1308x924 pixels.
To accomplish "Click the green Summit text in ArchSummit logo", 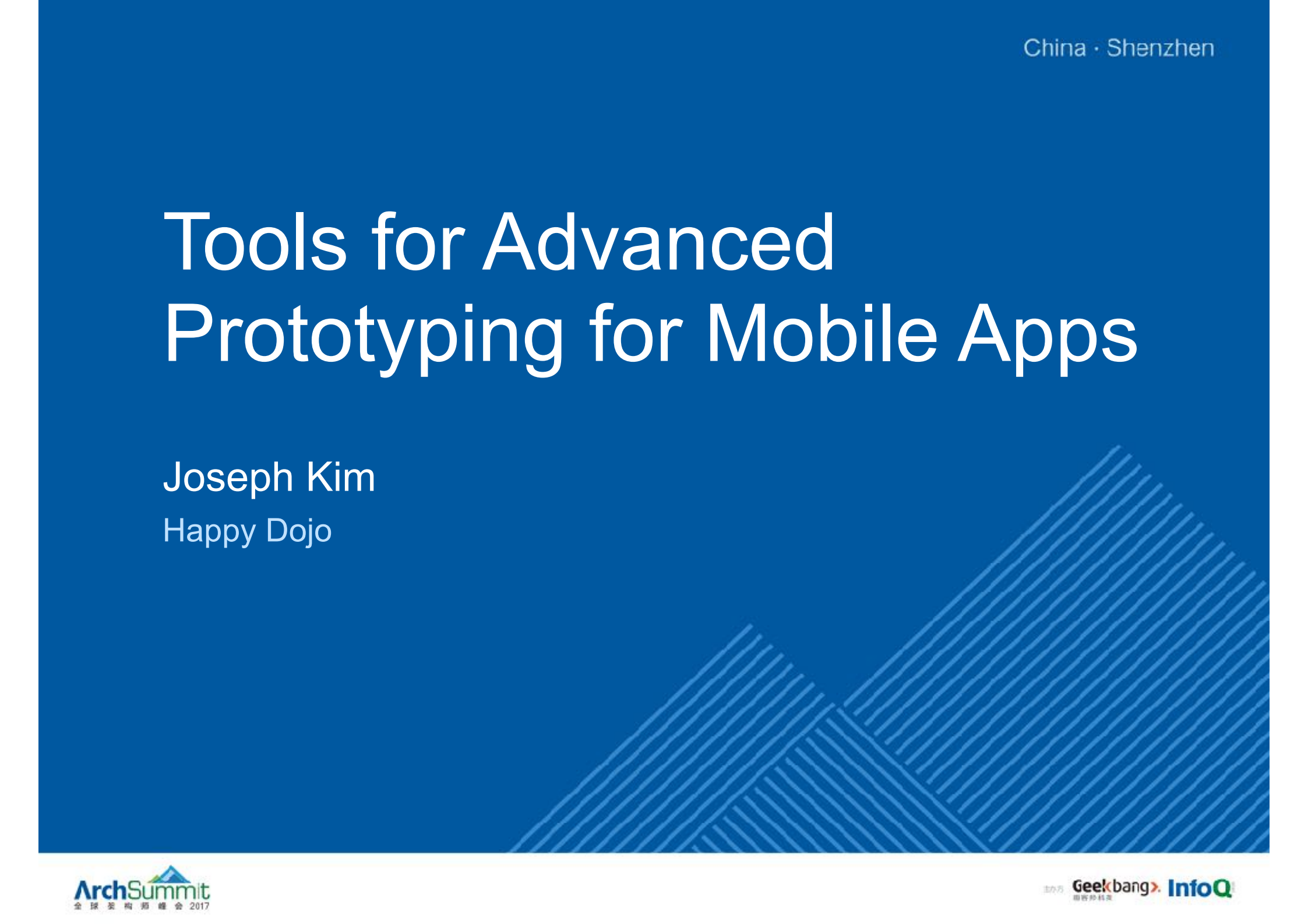I will [169, 890].
